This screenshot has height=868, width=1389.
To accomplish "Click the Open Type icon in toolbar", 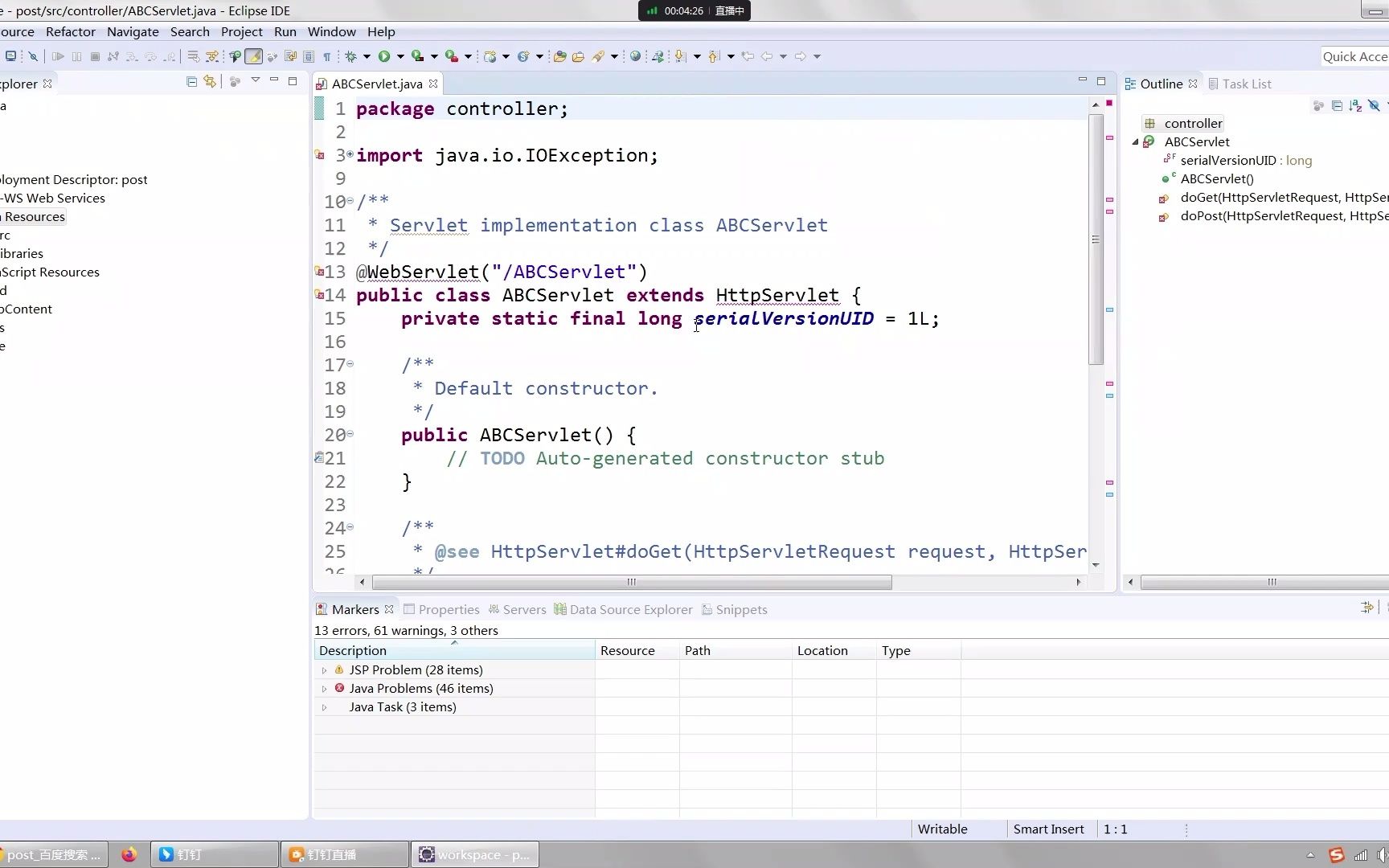I will (x=559, y=56).
